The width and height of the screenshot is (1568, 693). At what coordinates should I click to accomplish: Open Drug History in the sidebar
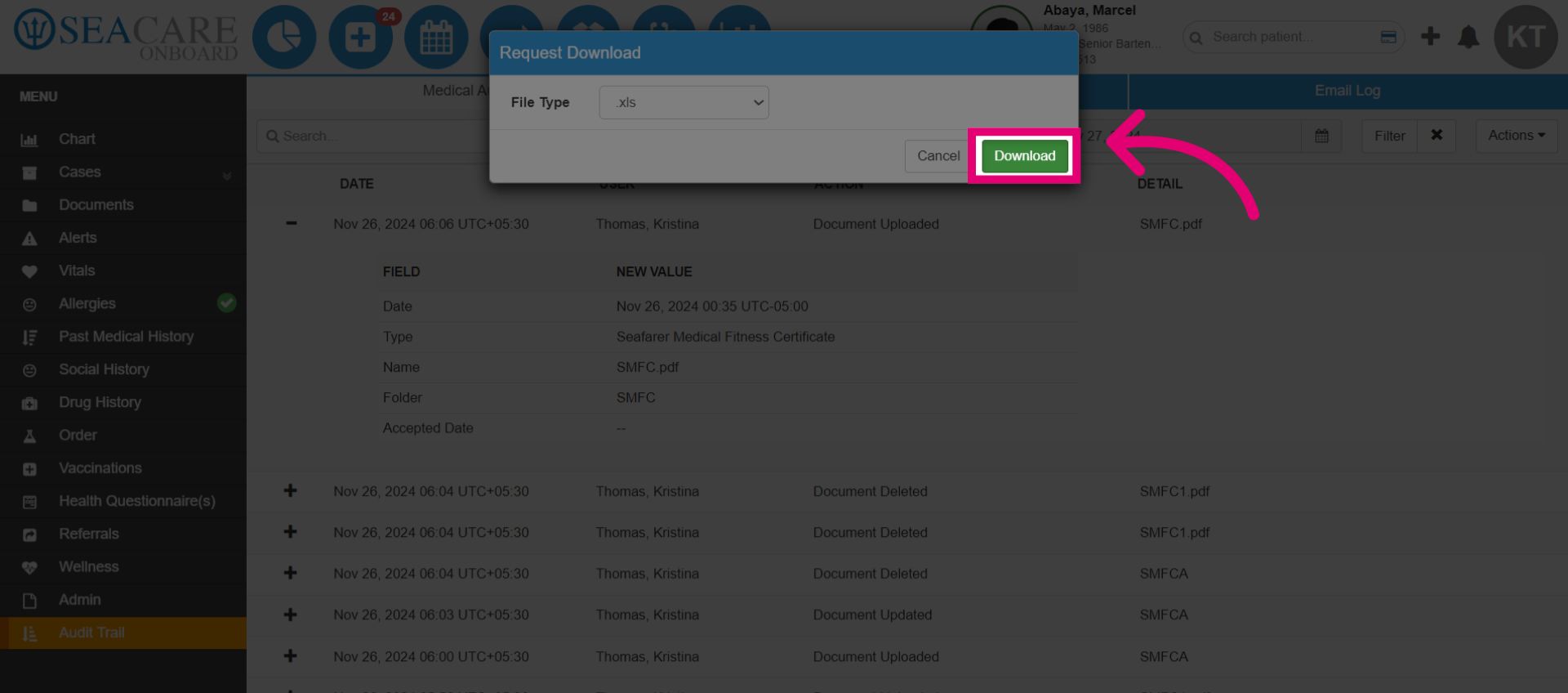[x=100, y=402]
